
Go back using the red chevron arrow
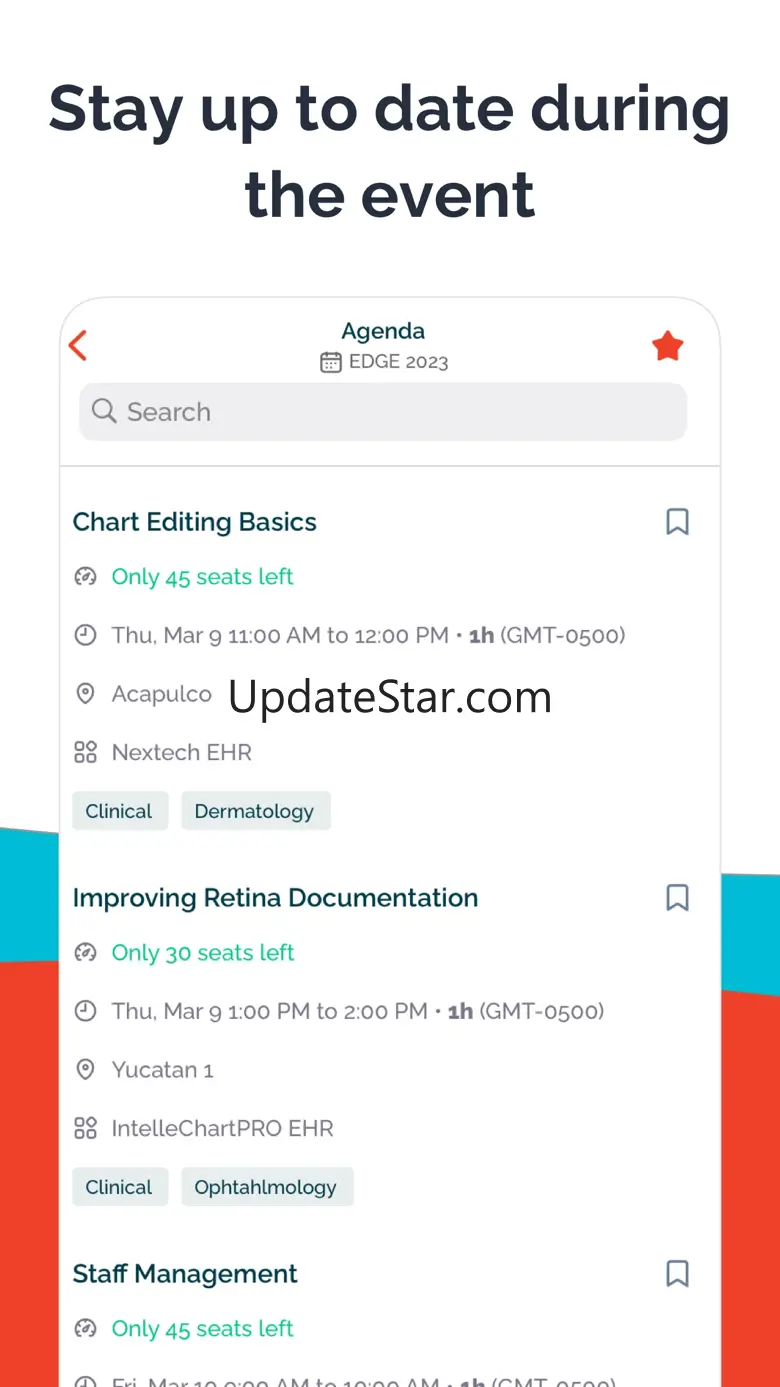78,345
